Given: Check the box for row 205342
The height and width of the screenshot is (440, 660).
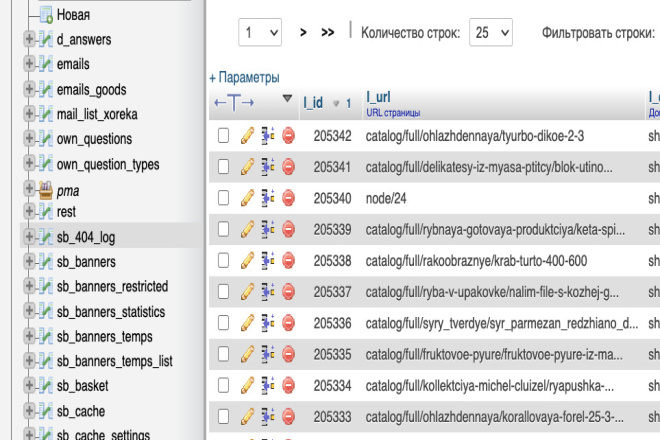Looking at the screenshot, I should click(x=224, y=136).
